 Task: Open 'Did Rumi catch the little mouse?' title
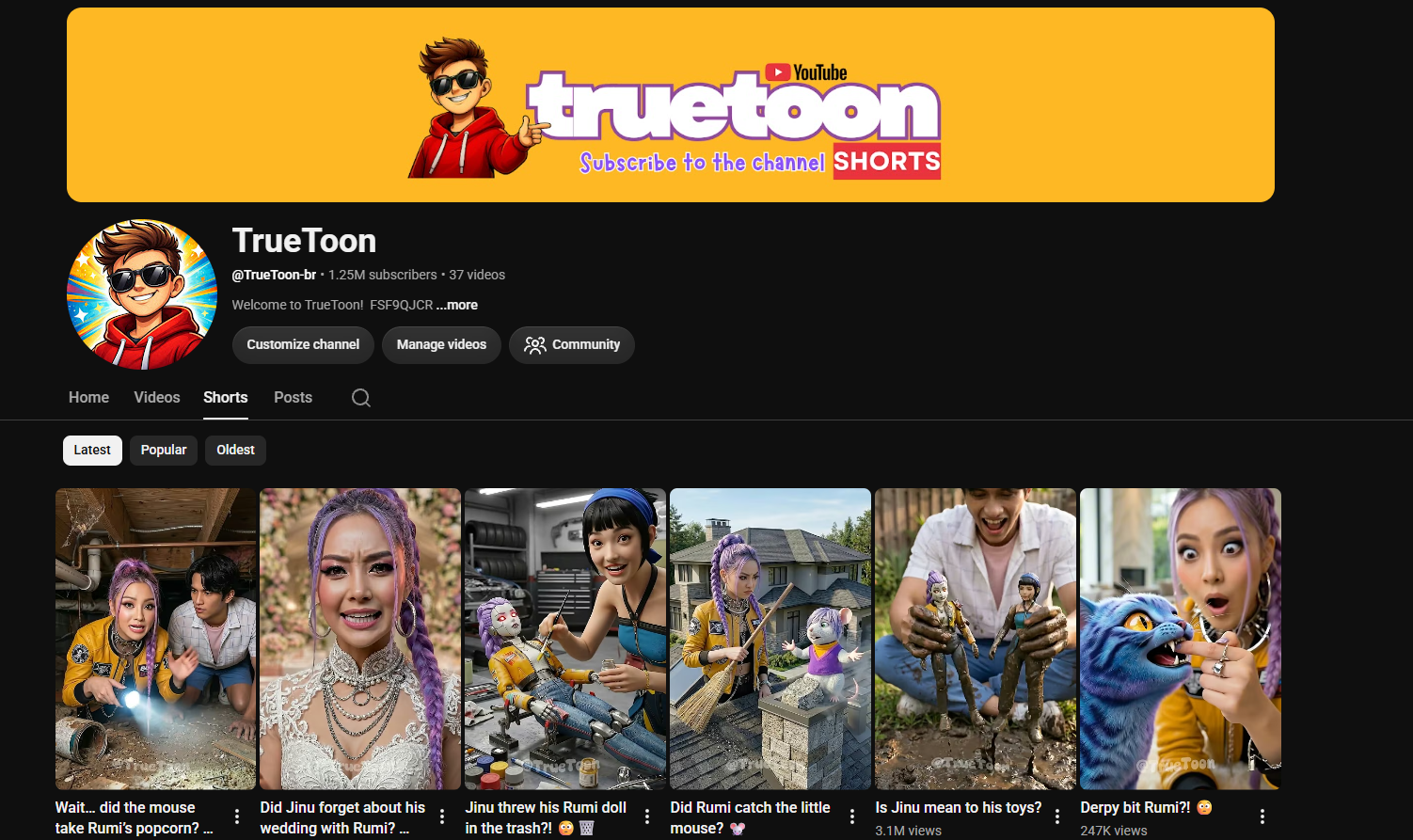tap(751, 817)
